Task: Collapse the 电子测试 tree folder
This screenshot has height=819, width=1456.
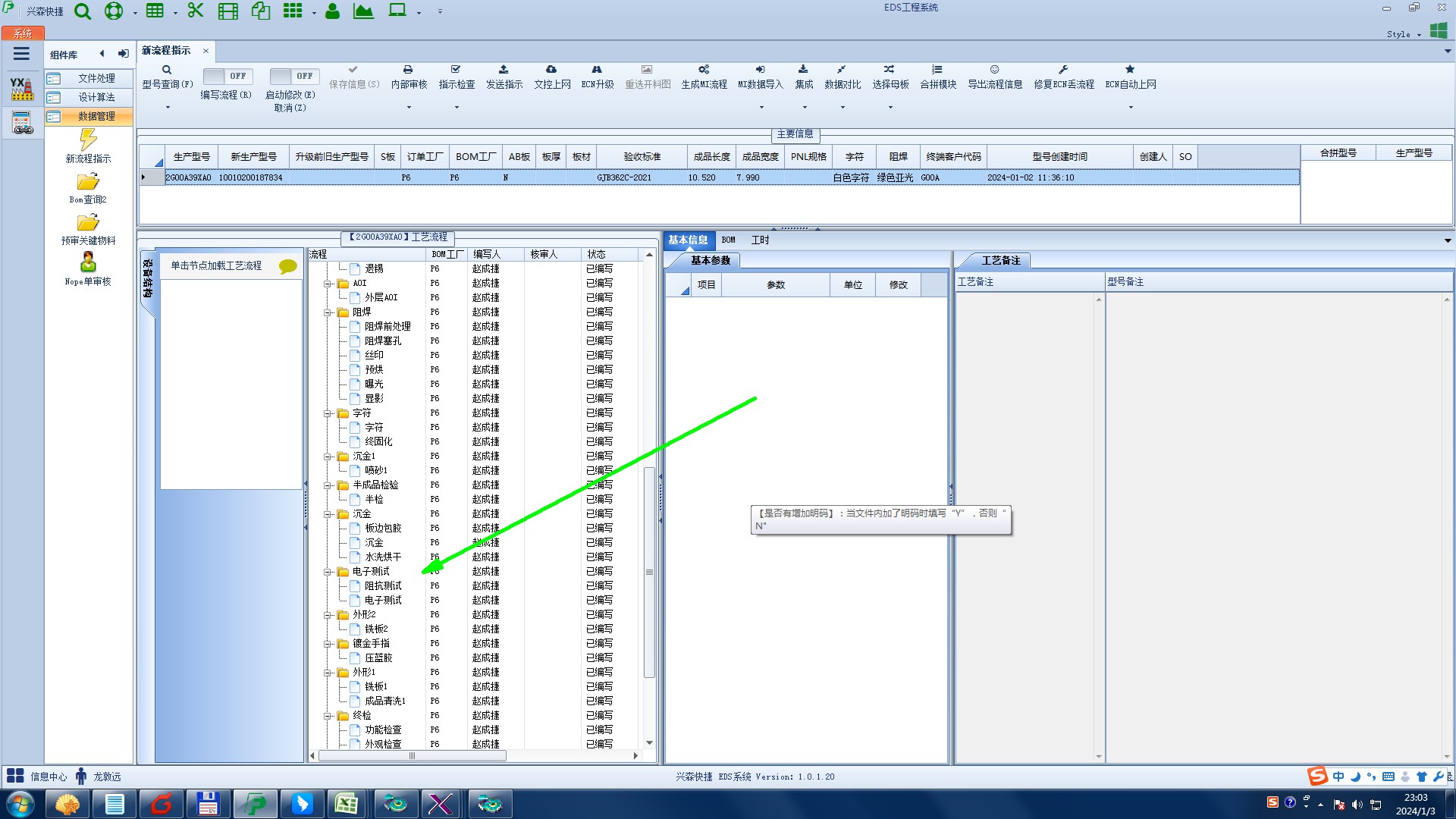Action: 328,572
